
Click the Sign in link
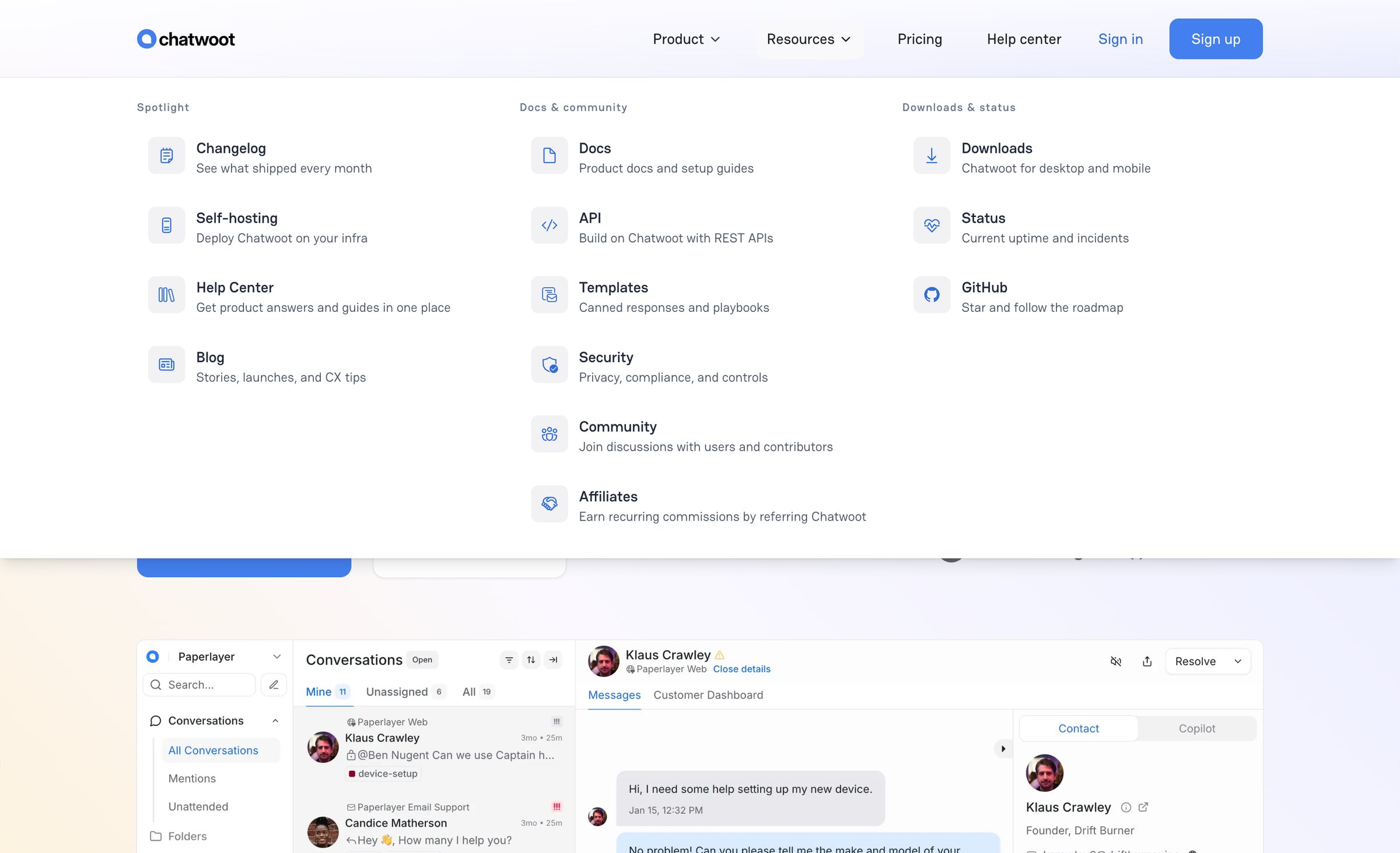point(1120,39)
